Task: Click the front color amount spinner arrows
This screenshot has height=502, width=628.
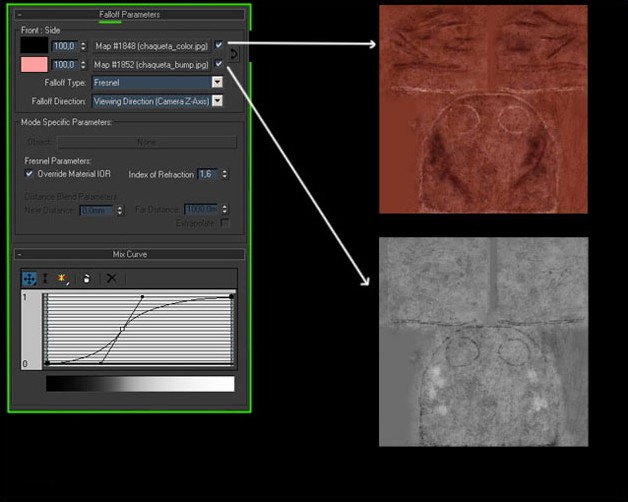Action: [83, 46]
